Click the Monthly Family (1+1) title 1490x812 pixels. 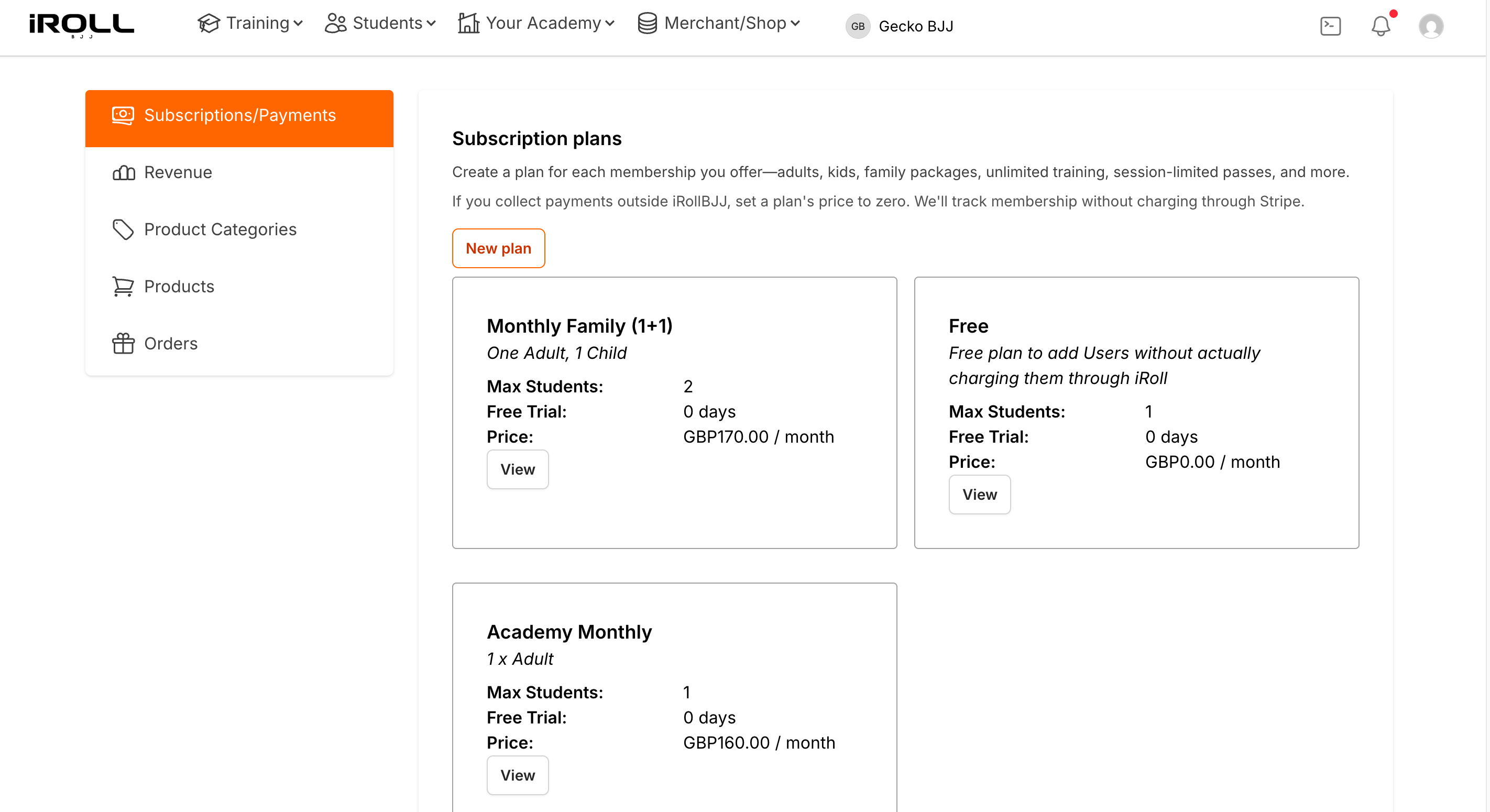[x=579, y=326]
